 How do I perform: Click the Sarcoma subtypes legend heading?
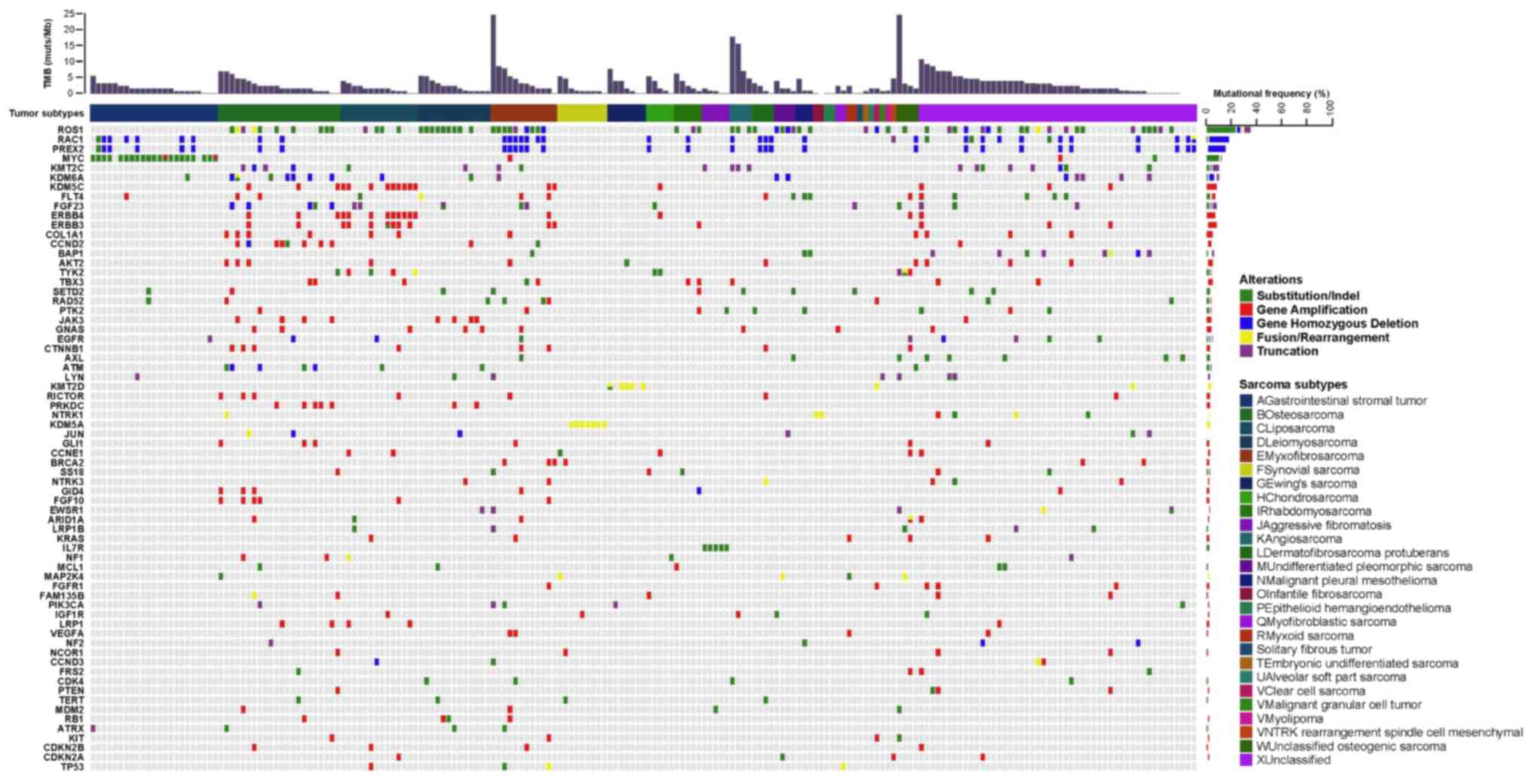pos(1292,384)
